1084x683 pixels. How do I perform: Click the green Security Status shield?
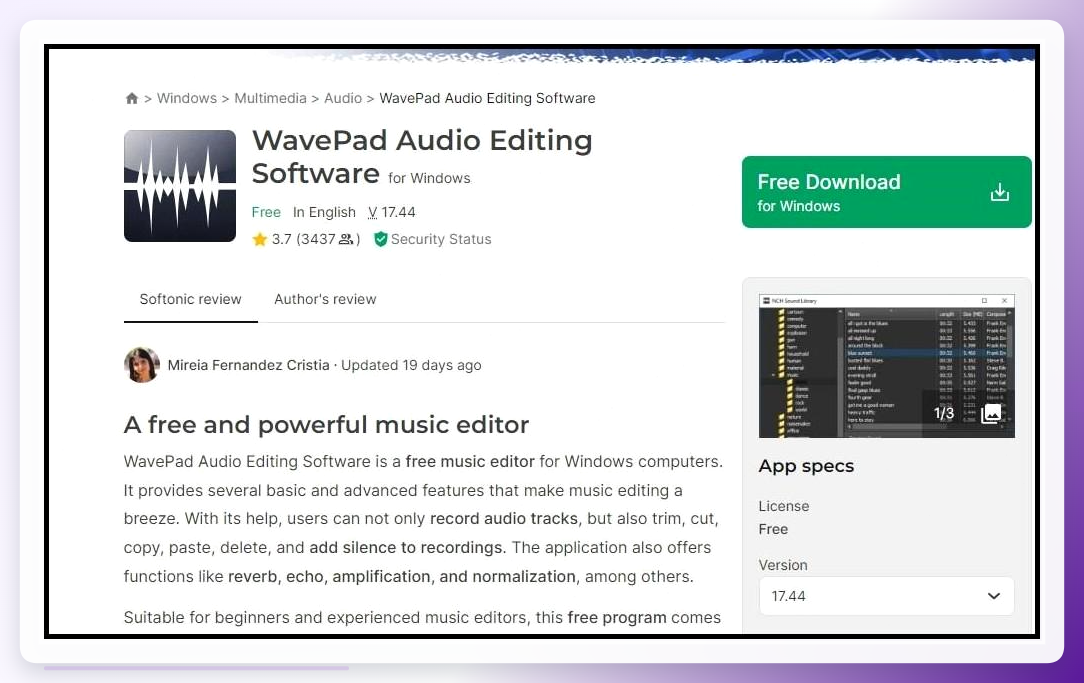click(380, 239)
